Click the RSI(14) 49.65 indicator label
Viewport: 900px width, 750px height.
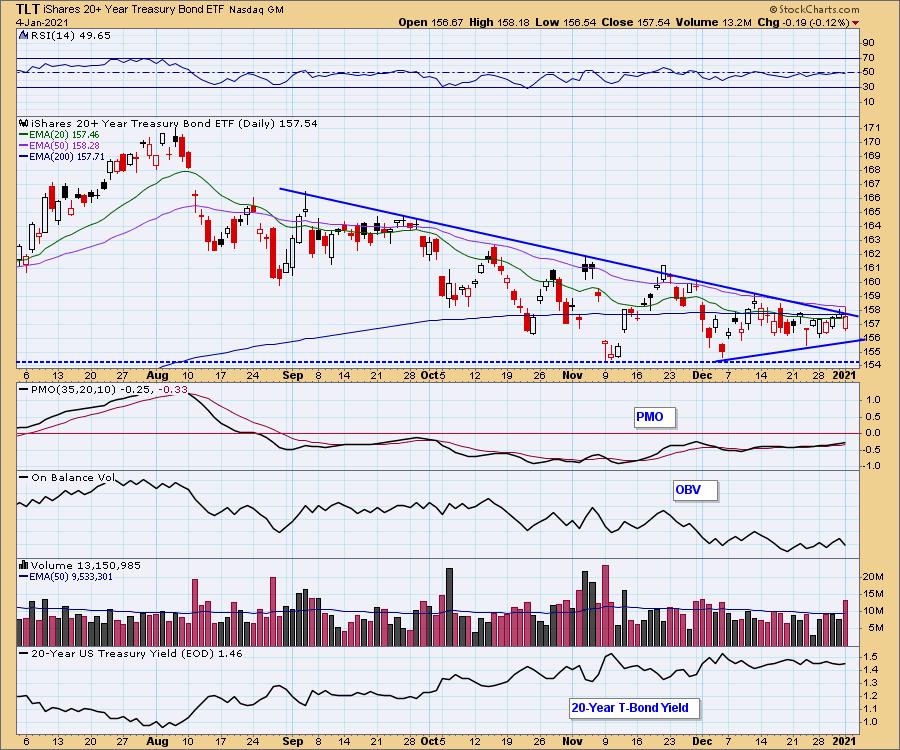pyautogui.click(x=71, y=35)
